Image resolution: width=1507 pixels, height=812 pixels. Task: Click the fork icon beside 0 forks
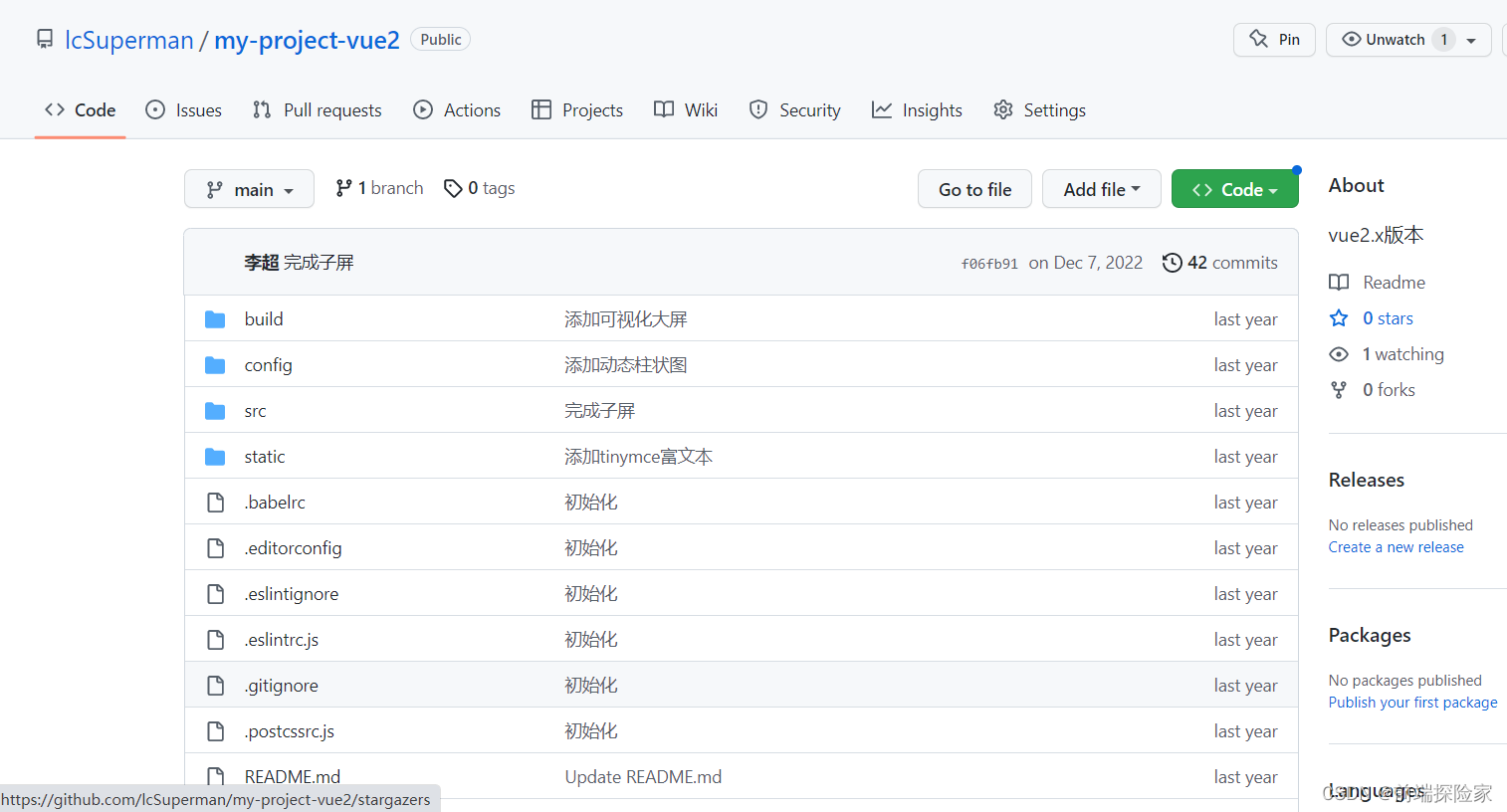click(1339, 390)
